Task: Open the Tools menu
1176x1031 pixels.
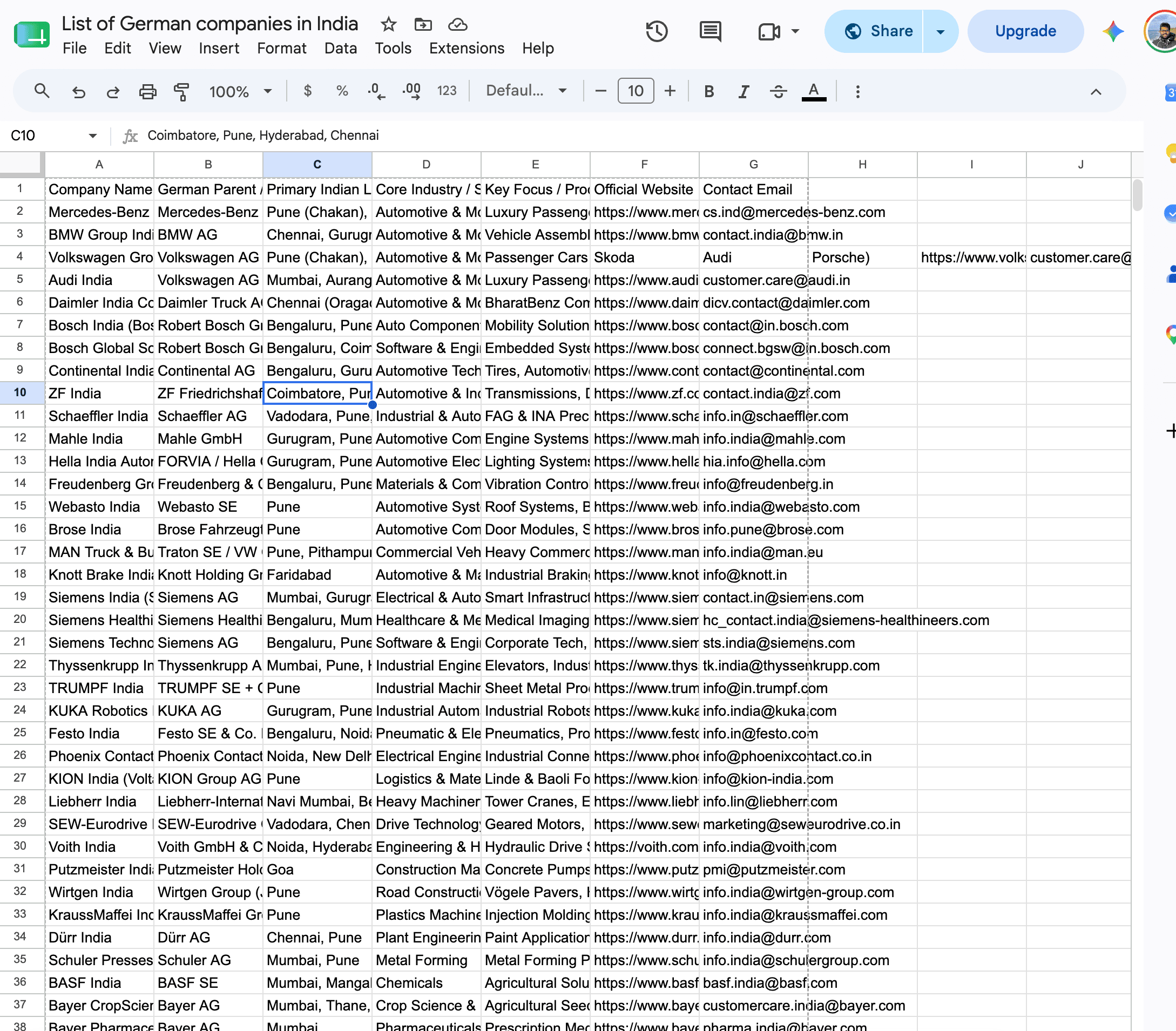Action: [393, 49]
